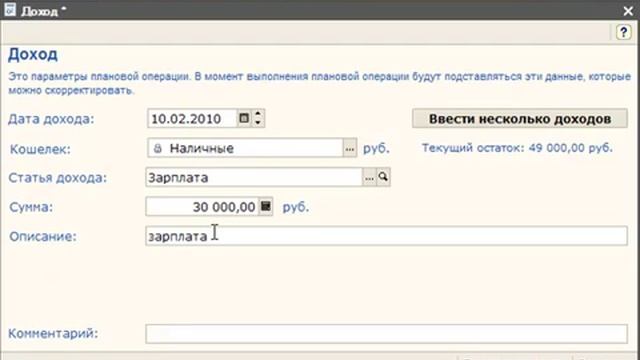This screenshot has height=360, width=640.
Task: Open the Кошелек selection ellipsis button
Action: (x=349, y=149)
